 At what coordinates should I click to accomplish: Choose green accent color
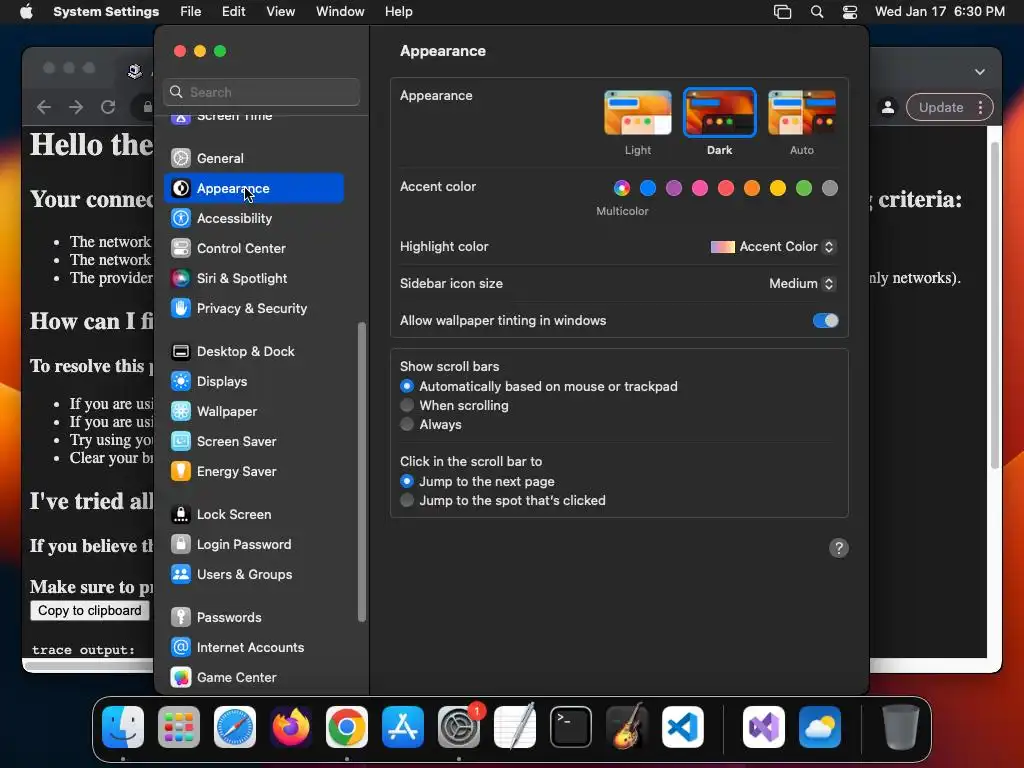point(804,188)
